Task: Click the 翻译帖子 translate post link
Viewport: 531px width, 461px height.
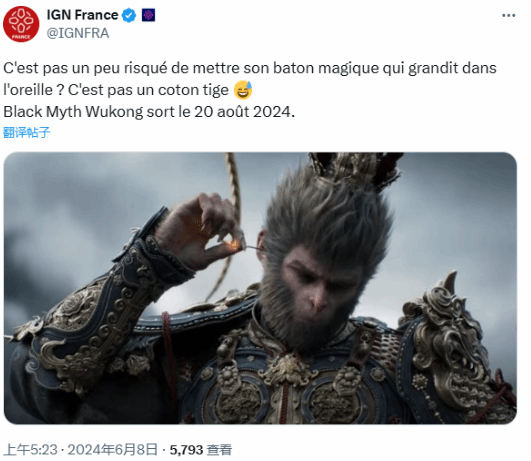Action: pos(27,132)
